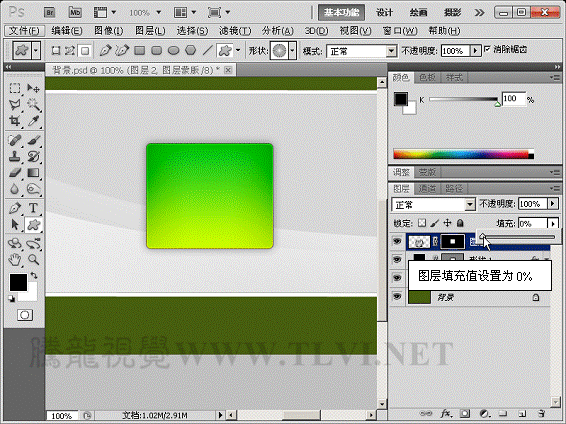Open the Layer menu
The width and height of the screenshot is (566, 424).
[x=150, y=31]
